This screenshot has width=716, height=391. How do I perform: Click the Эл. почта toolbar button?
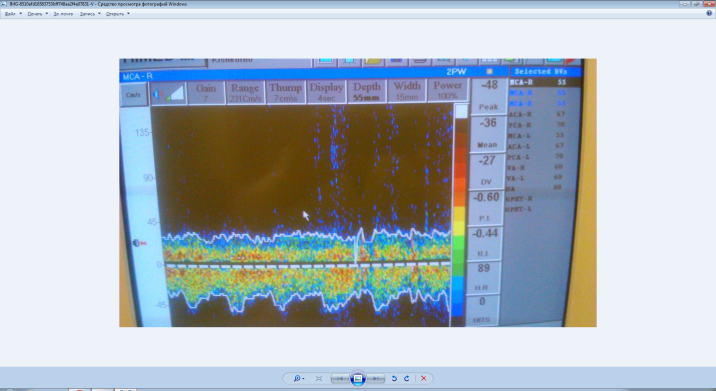coord(63,14)
